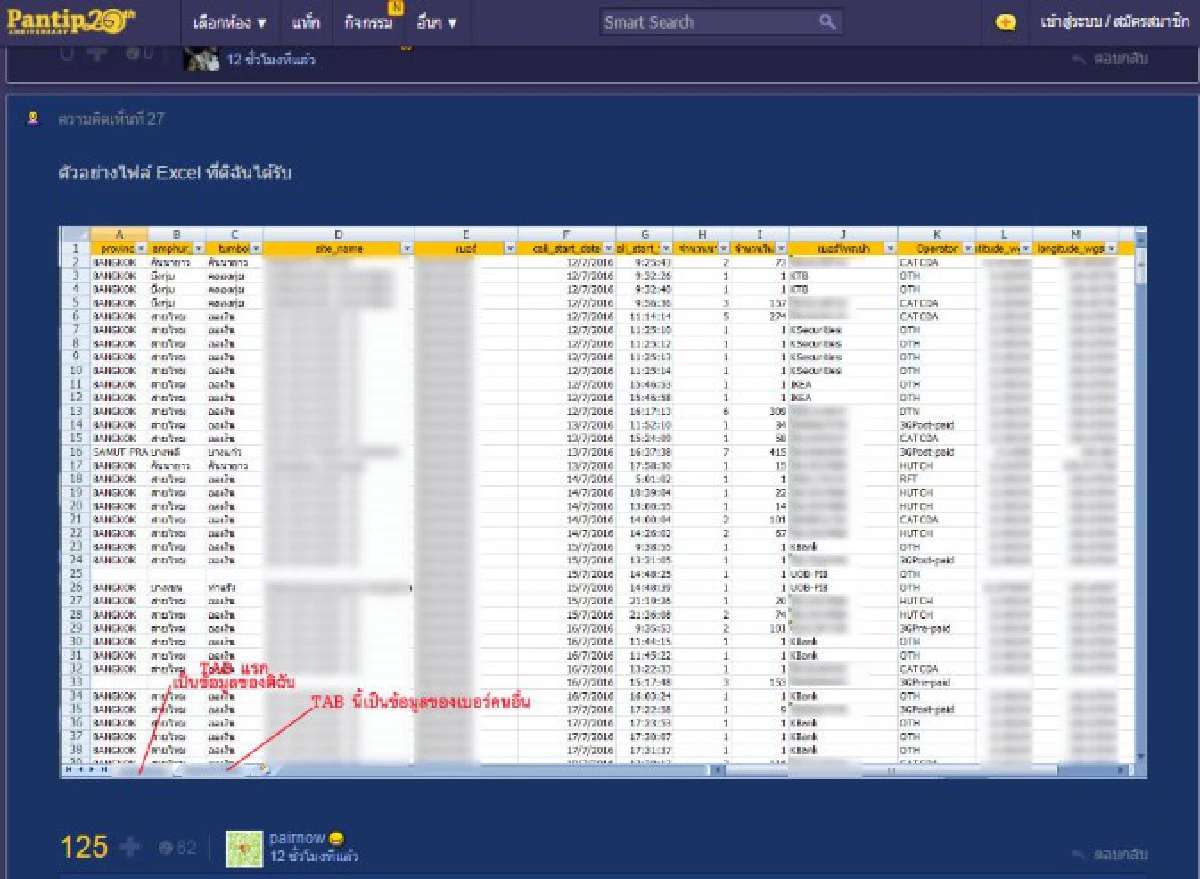Screen dimensions: 1200x879
Task: Click the yellow smiley icon in navbar
Action: coord(1006,22)
